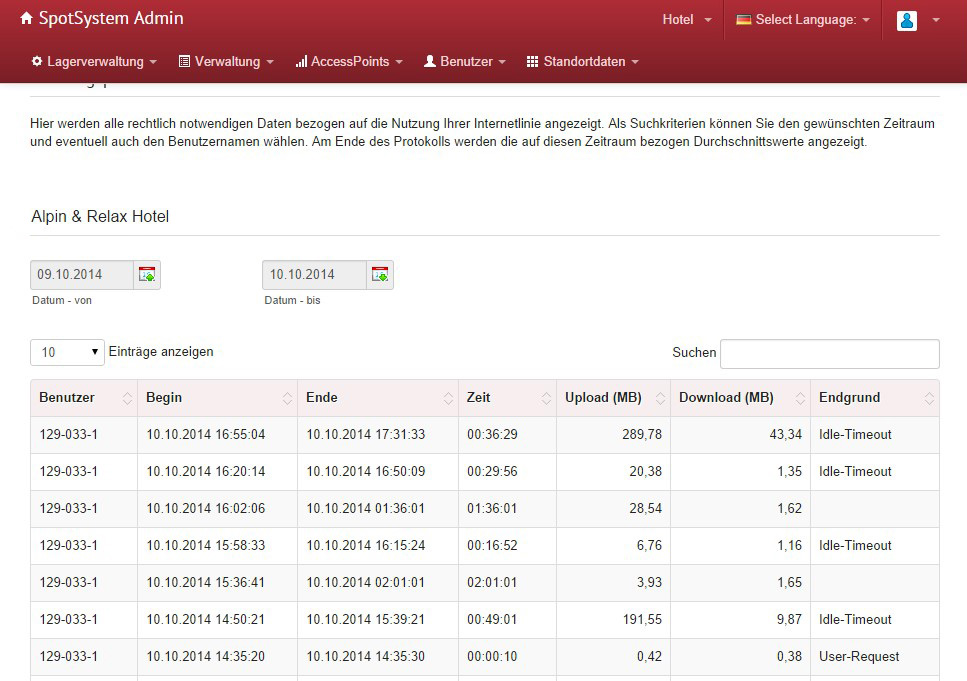
Task: Open the Lagerverwaltung menu
Action: (x=94, y=61)
